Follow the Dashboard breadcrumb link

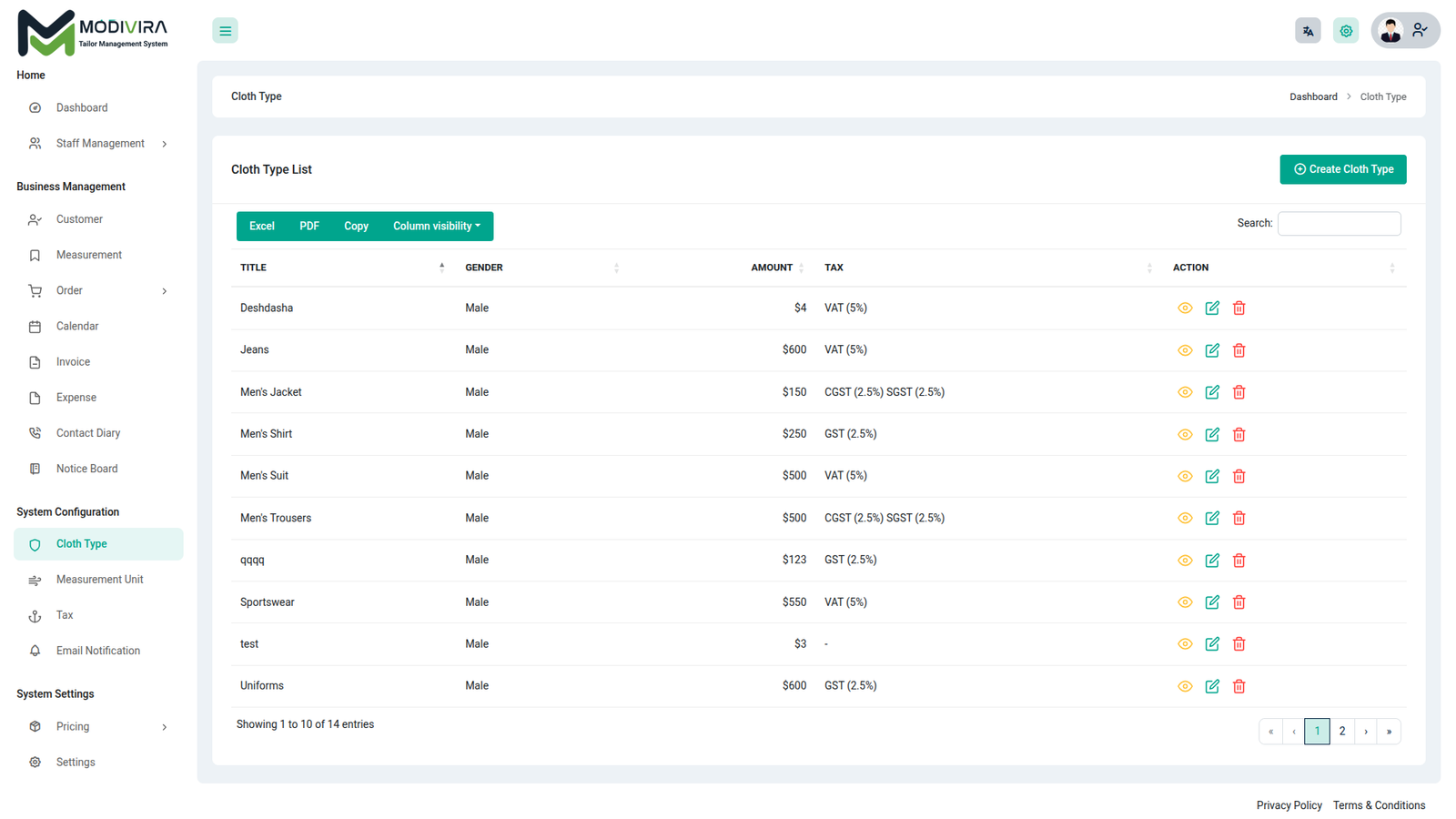[1313, 97]
